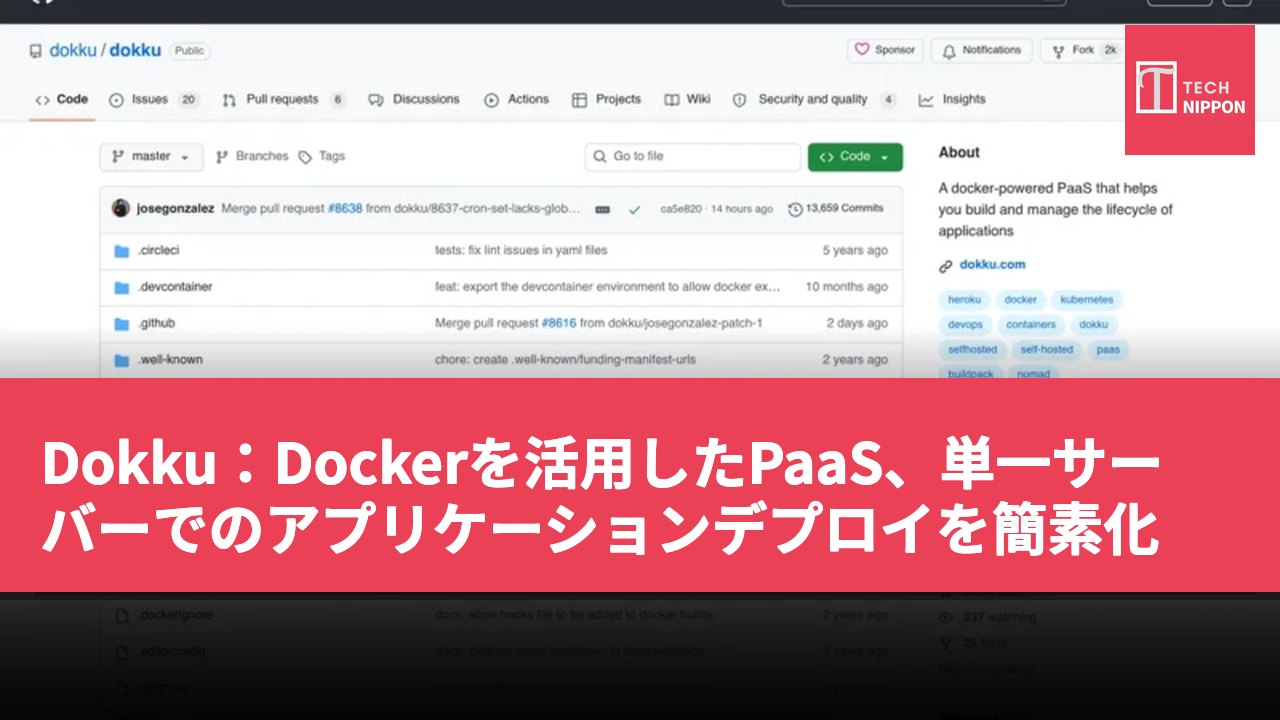Expand the commit message with the ellipsis button
The width and height of the screenshot is (1280, 720).
pyautogui.click(x=602, y=210)
